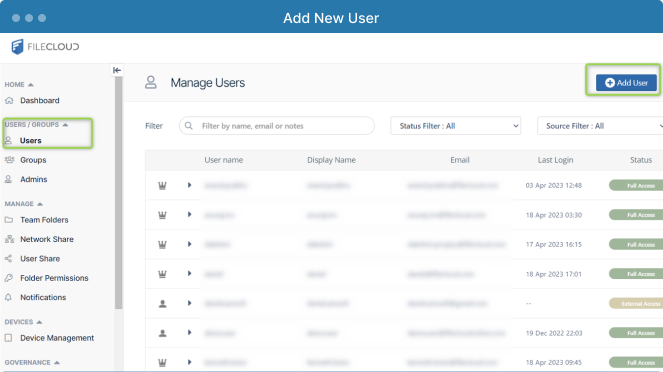Open Dashboard from the sidebar
This screenshot has width=663, height=372.
[40, 101]
